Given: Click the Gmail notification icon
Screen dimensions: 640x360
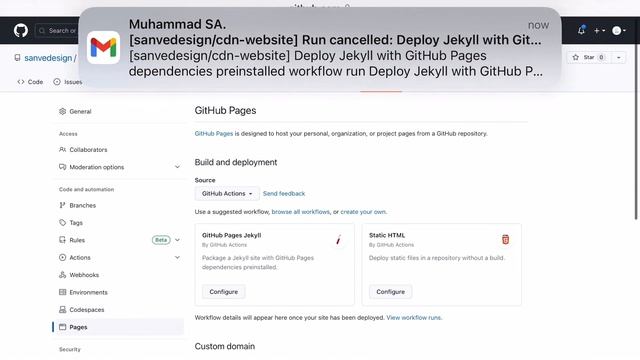Looking at the screenshot, I should click(103, 48).
